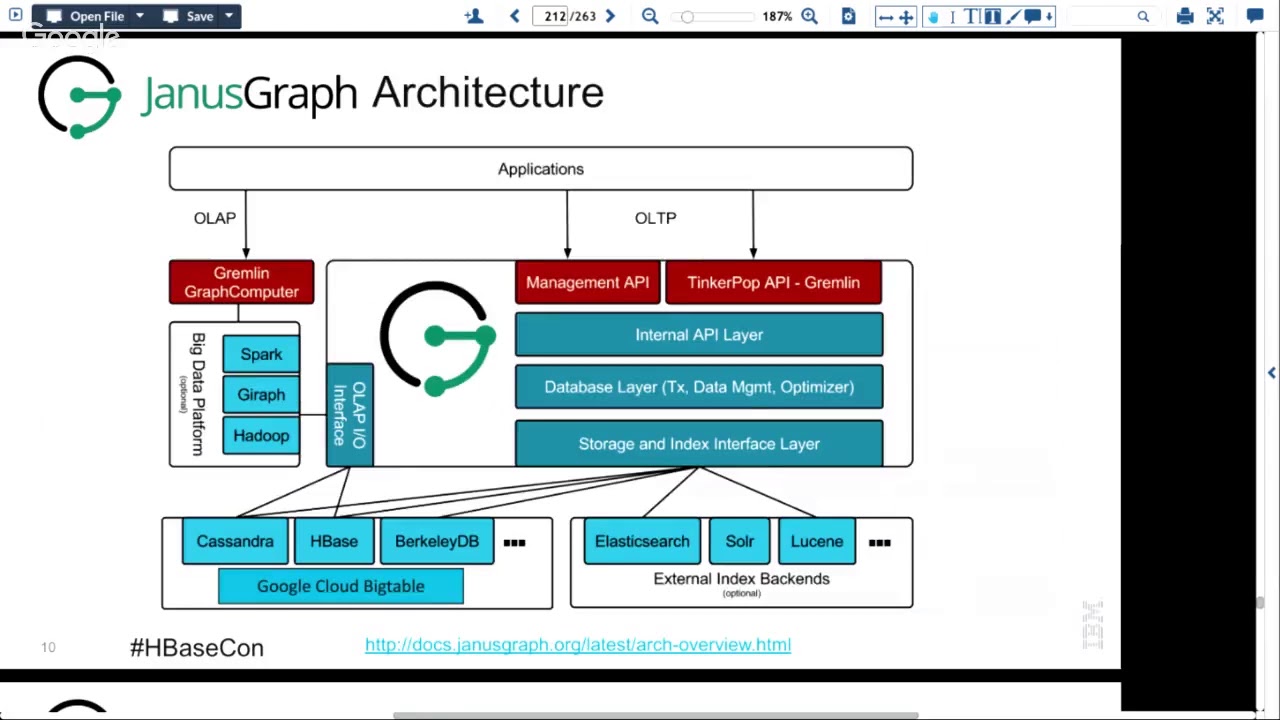Go to the previous page arrow
This screenshot has width=1280, height=720.
click(515, 16)
